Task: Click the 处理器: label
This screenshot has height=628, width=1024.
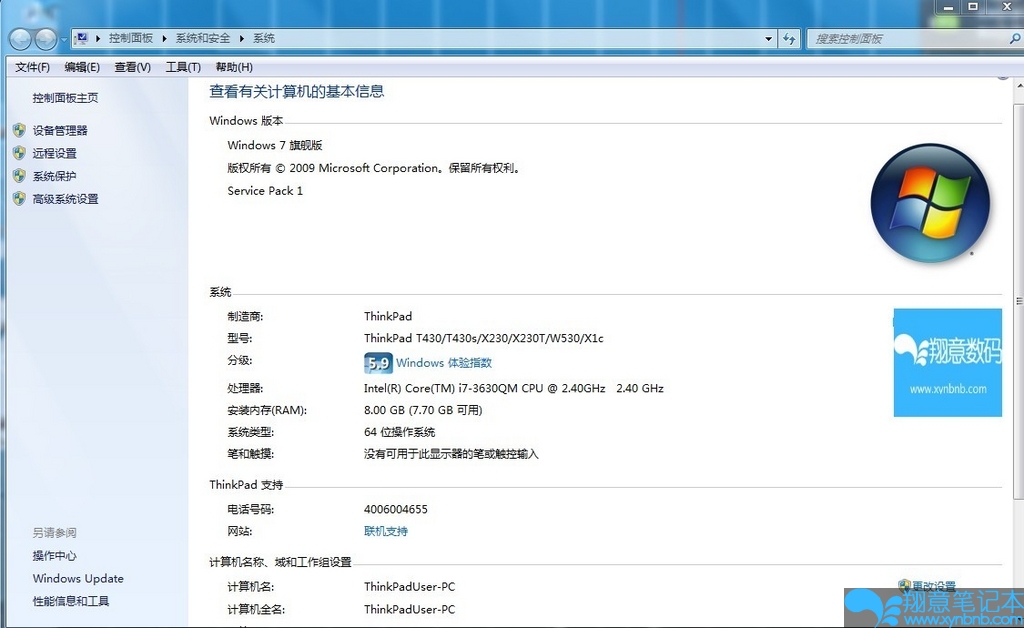Action: point(245,388)
